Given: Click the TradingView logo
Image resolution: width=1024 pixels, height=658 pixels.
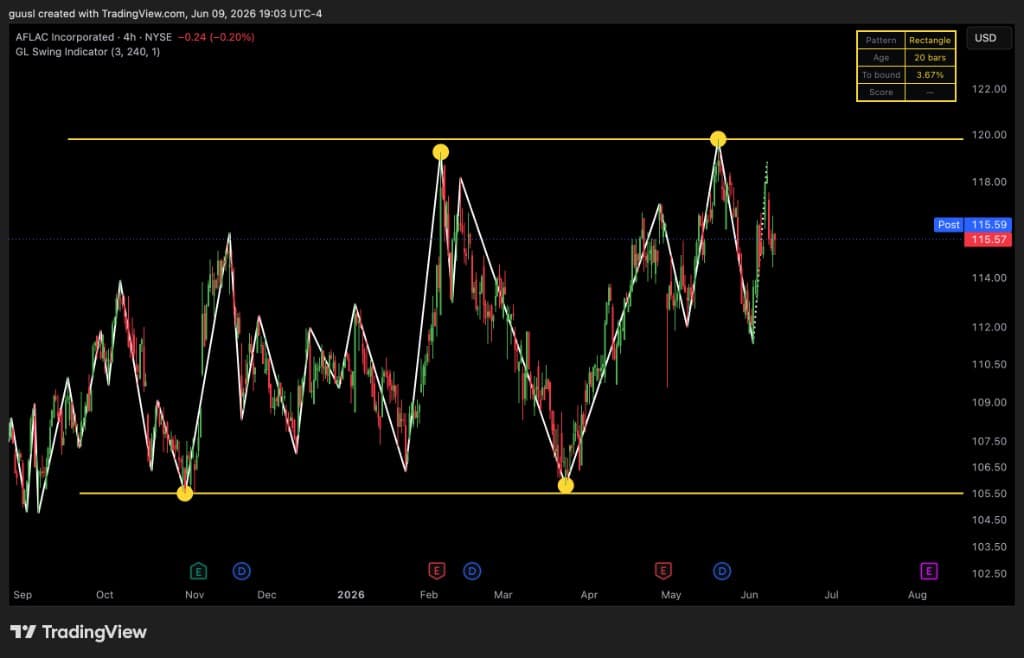Looking at the screenshot, I should (78, 632).
